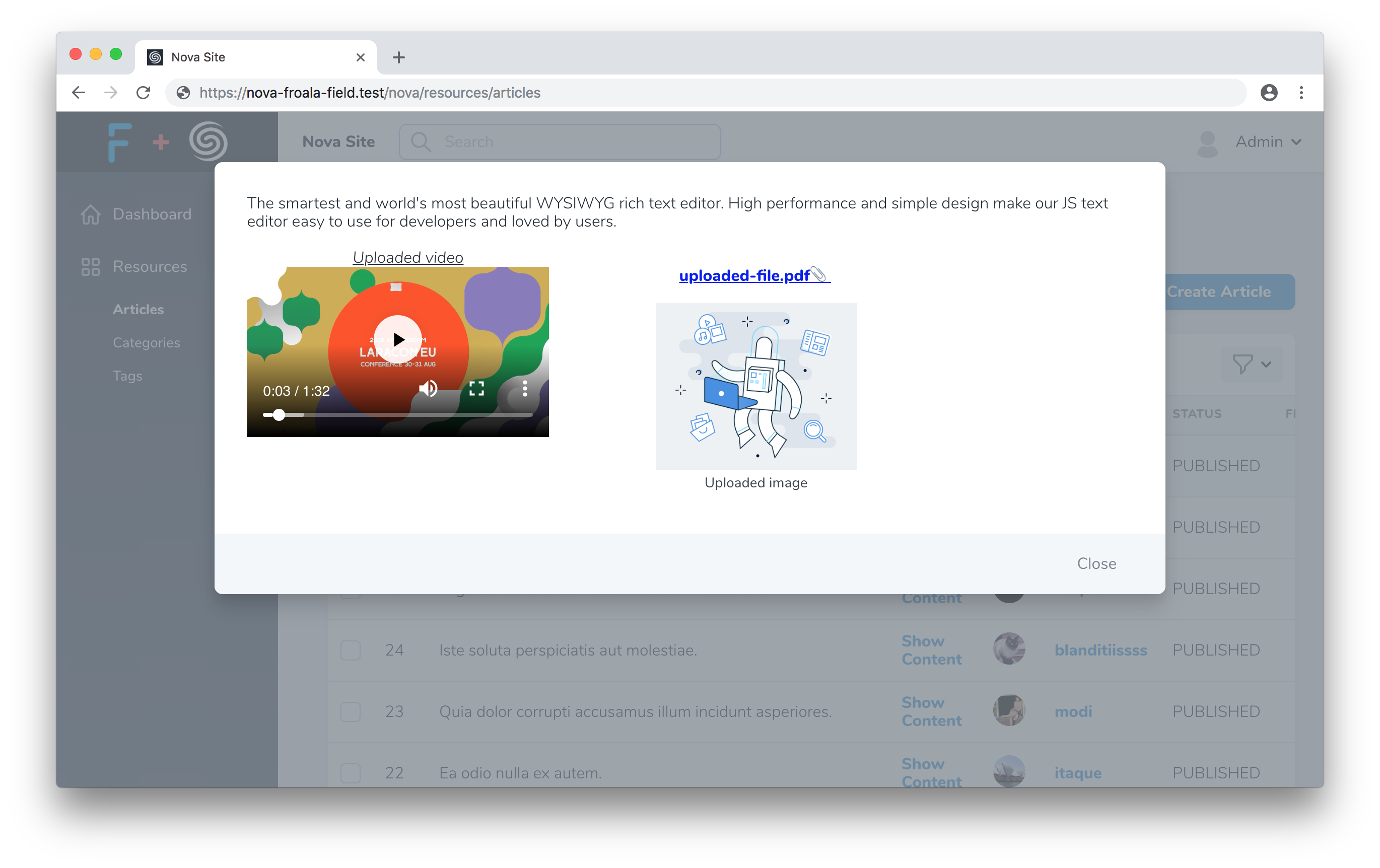Screen dimensions: 1380x868
Task: Open Categories in the sidebar
Action: coord(146,342)
